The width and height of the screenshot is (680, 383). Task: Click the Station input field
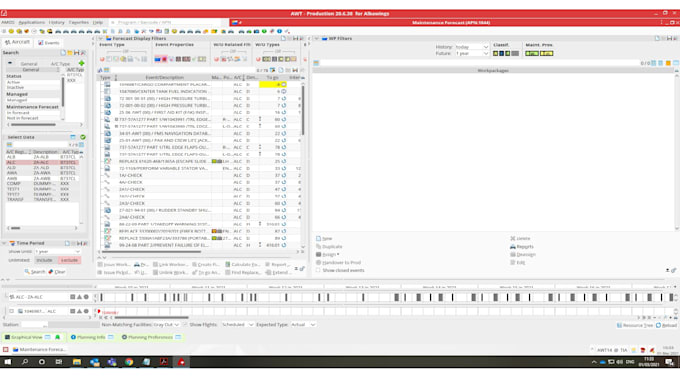34,324
